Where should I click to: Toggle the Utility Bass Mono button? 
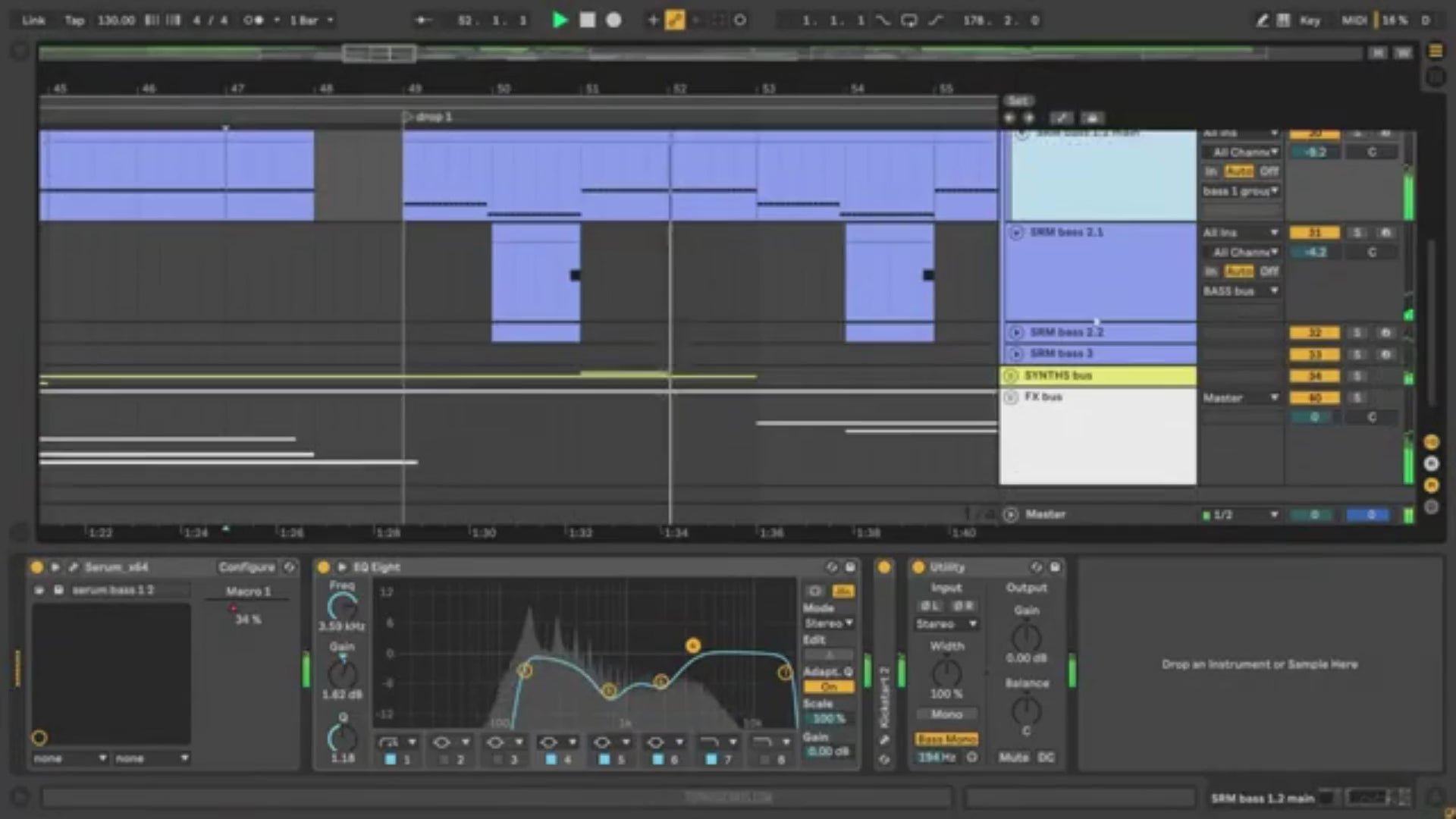click(947, 739)
